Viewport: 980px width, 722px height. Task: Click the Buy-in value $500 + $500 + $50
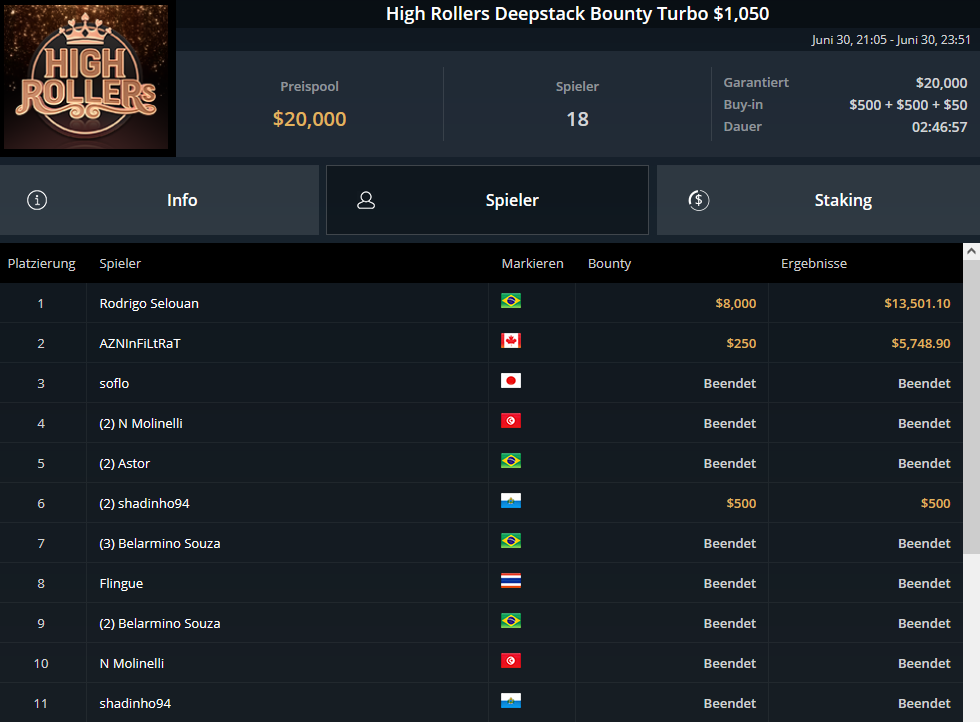click(908, 105)
